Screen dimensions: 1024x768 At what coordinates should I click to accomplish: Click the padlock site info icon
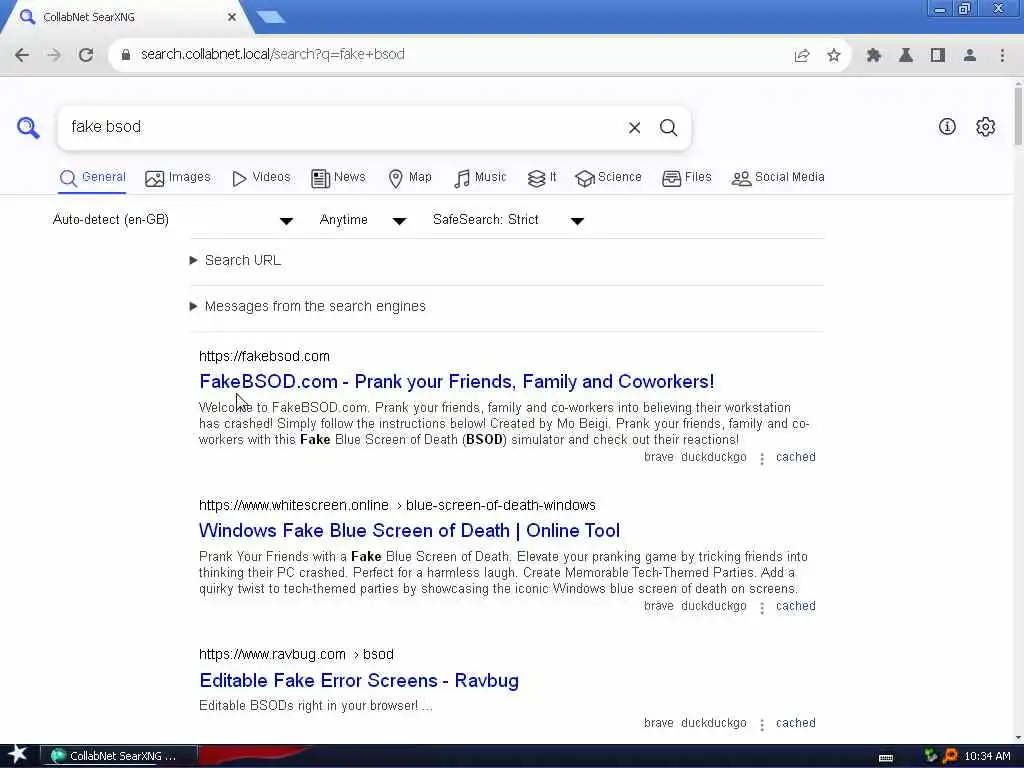[125, 55]
